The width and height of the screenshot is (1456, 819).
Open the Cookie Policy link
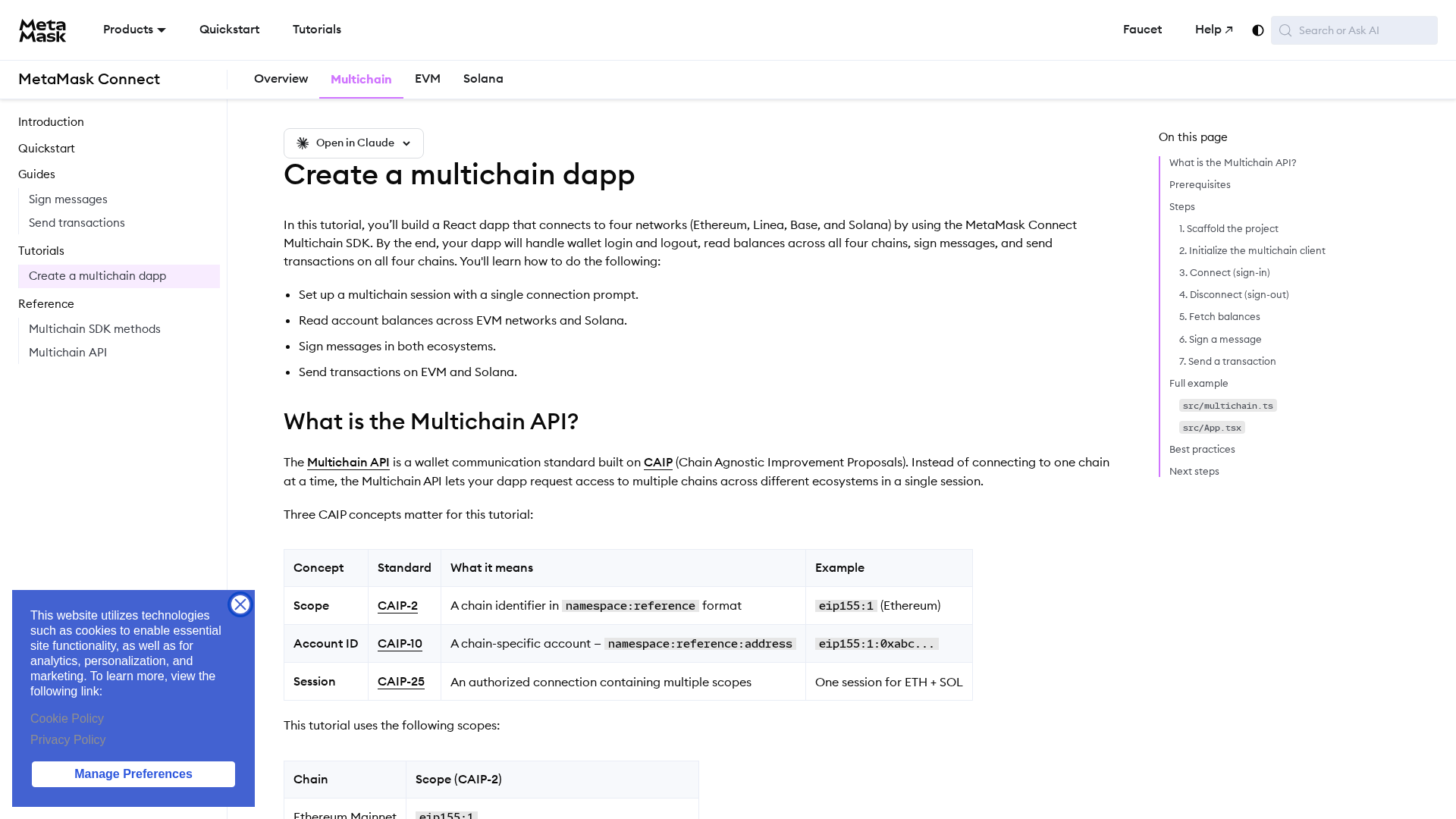[67, 719]
